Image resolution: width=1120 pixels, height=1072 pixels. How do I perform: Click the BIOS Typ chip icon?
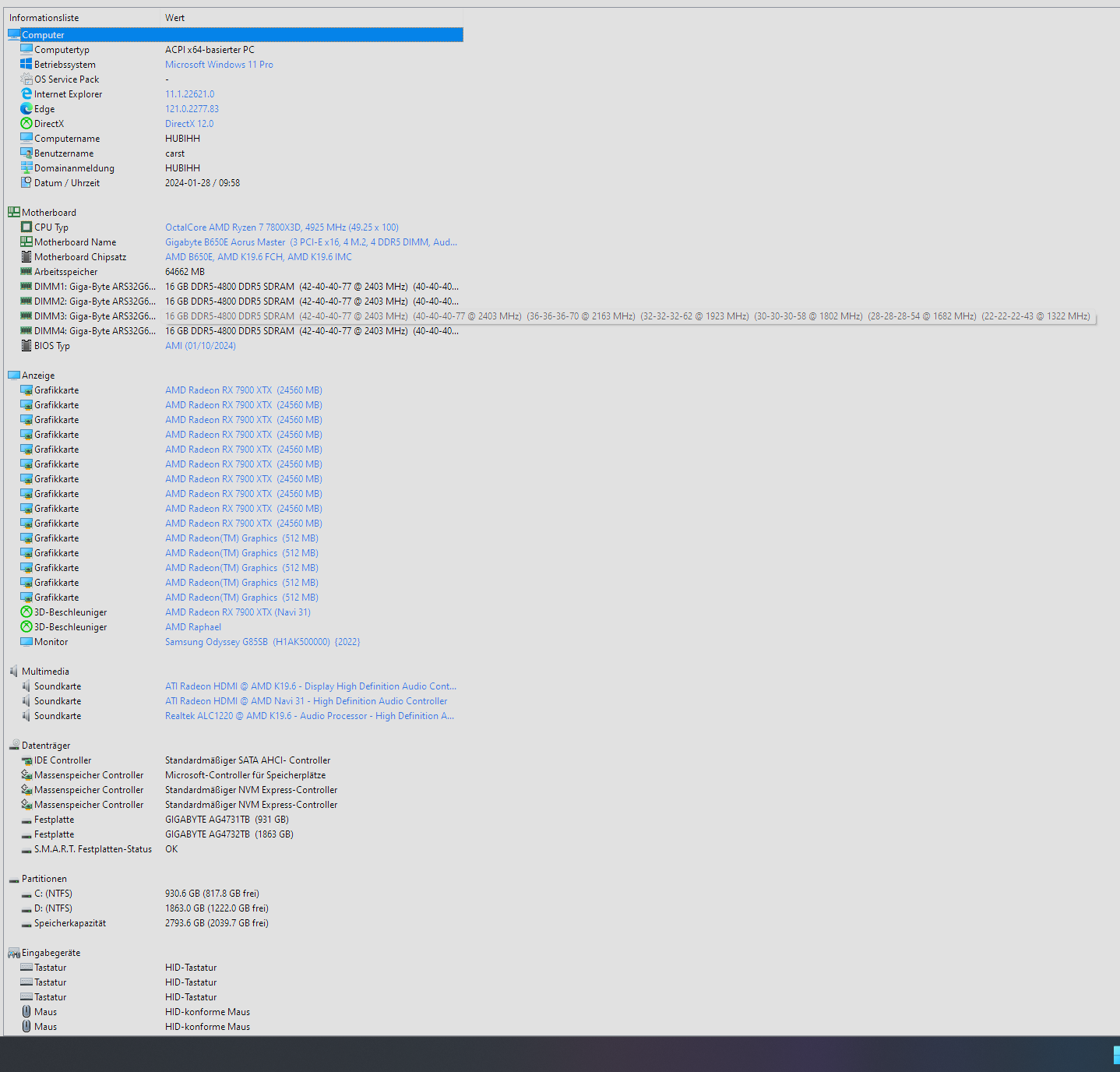(26, 346)
